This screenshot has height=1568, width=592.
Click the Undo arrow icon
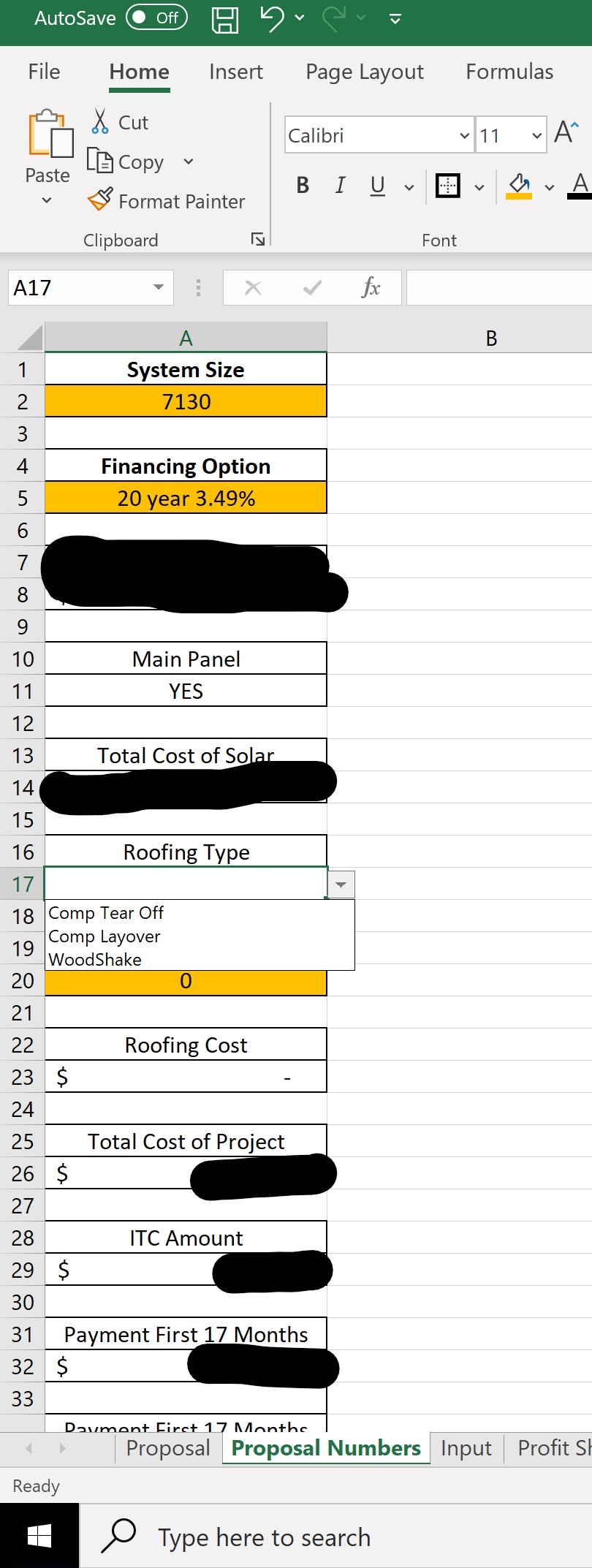(273, 18)
